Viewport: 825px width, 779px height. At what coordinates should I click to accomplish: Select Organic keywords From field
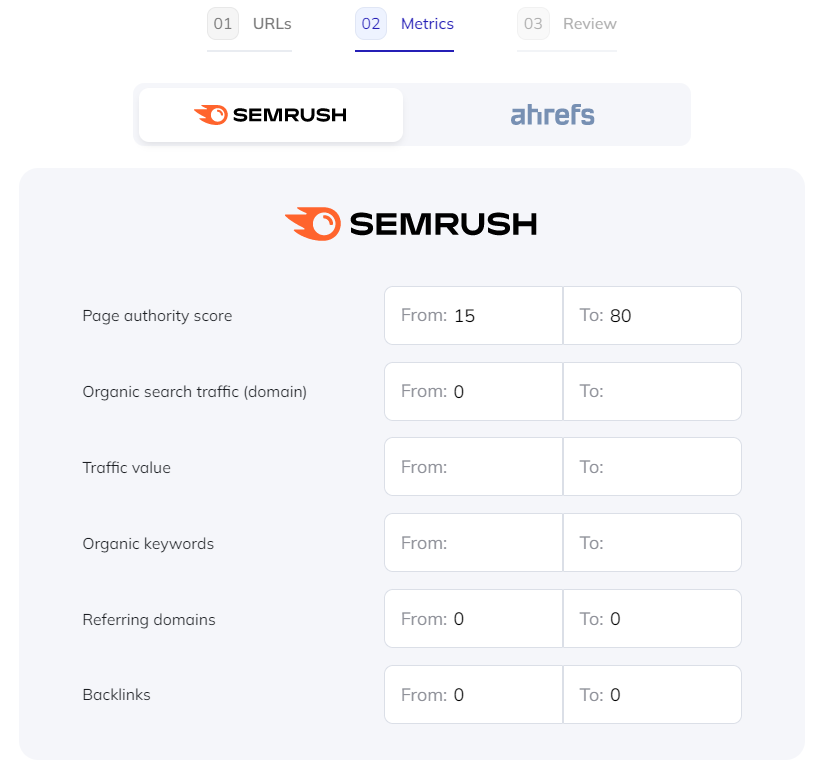474,543
